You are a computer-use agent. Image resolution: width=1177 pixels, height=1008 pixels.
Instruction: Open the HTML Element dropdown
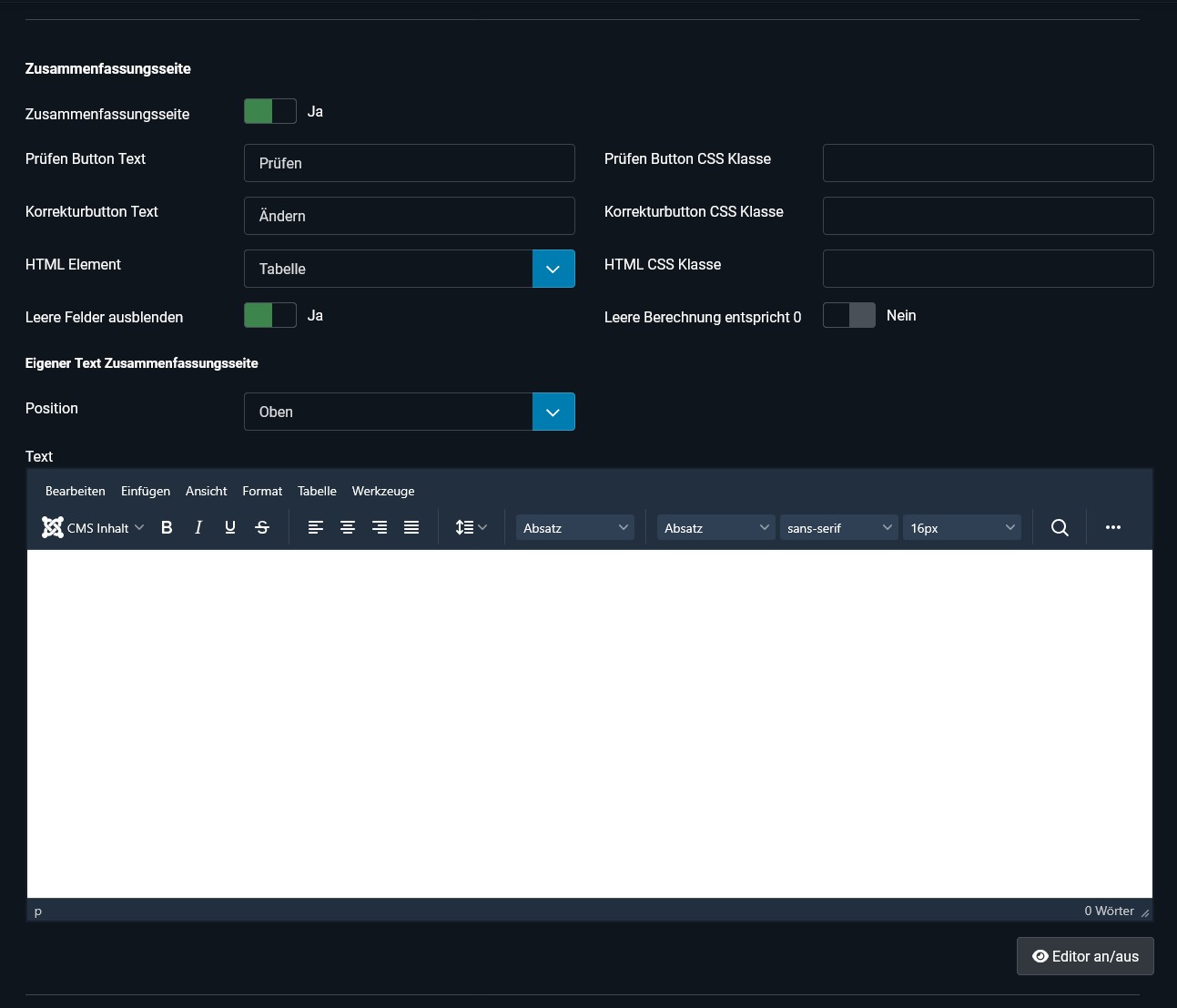coord(410,269)
